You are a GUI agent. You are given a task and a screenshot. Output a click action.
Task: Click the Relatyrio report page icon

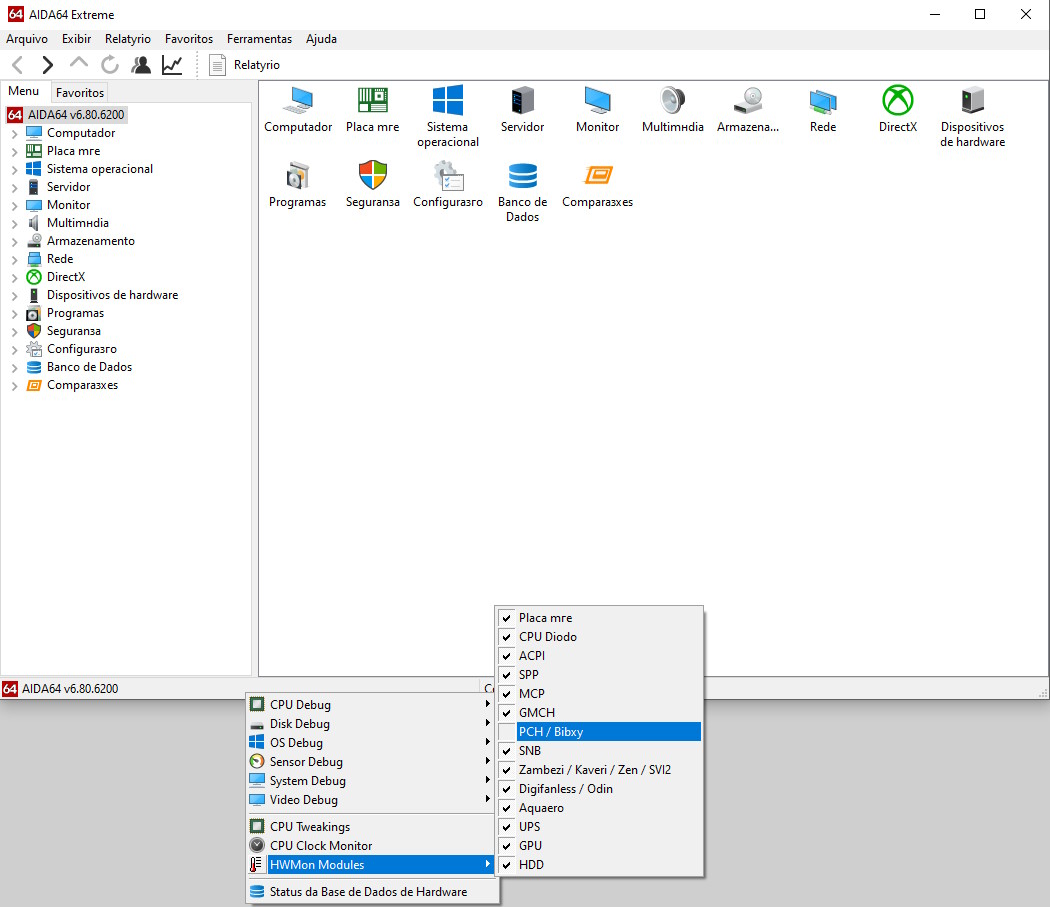[217, 65]
